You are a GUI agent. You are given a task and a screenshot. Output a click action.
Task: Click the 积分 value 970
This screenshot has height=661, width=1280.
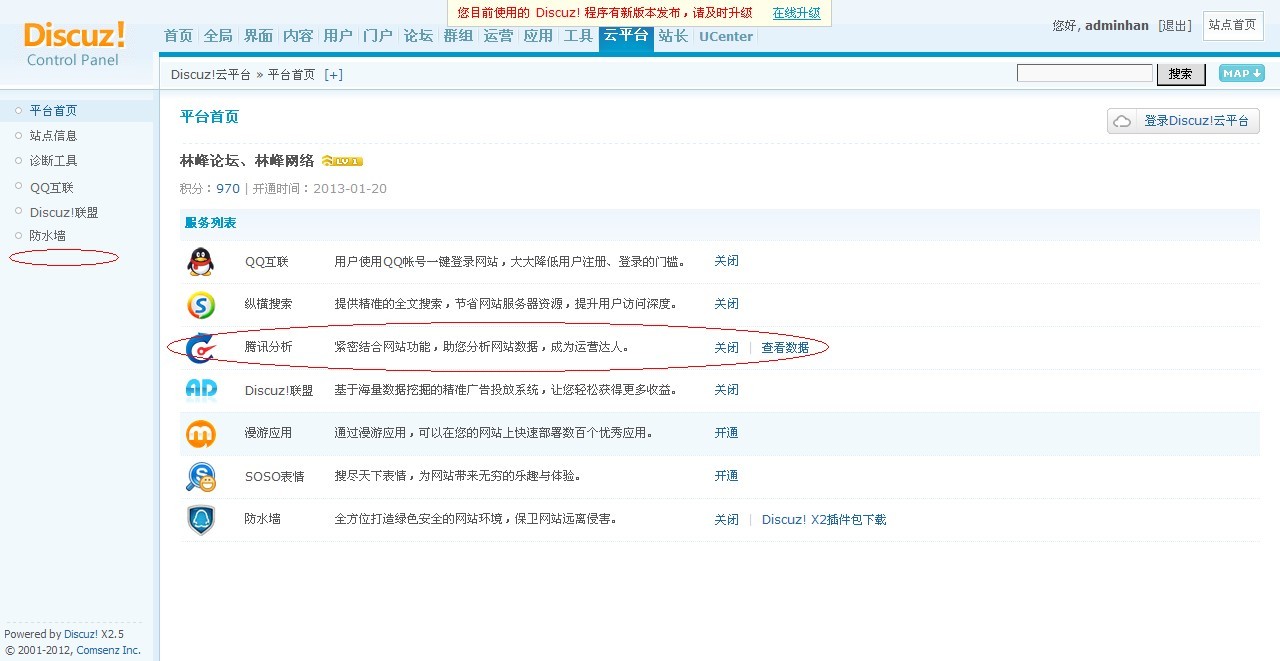[228, 189]
